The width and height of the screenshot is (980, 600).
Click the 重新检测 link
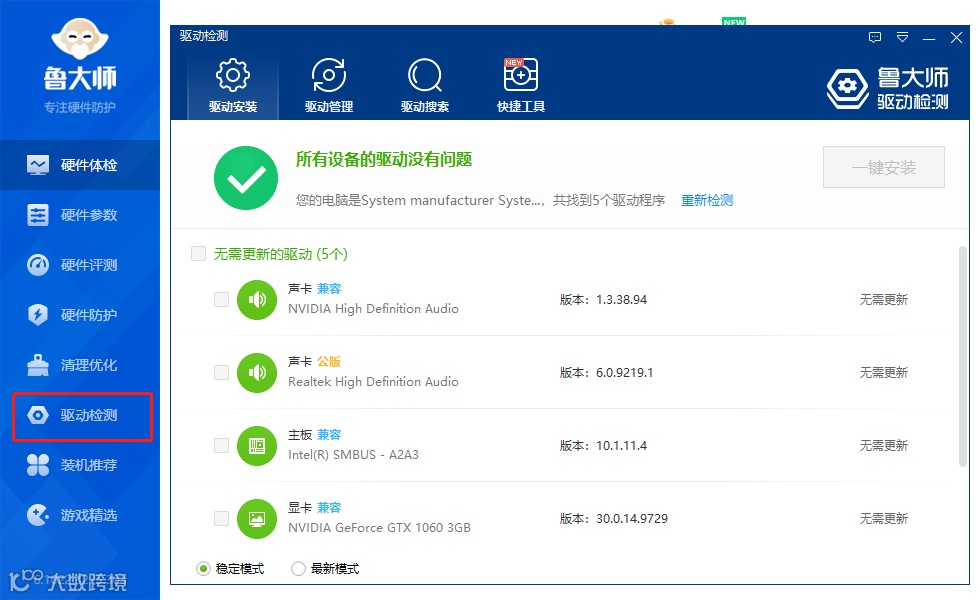707,200
